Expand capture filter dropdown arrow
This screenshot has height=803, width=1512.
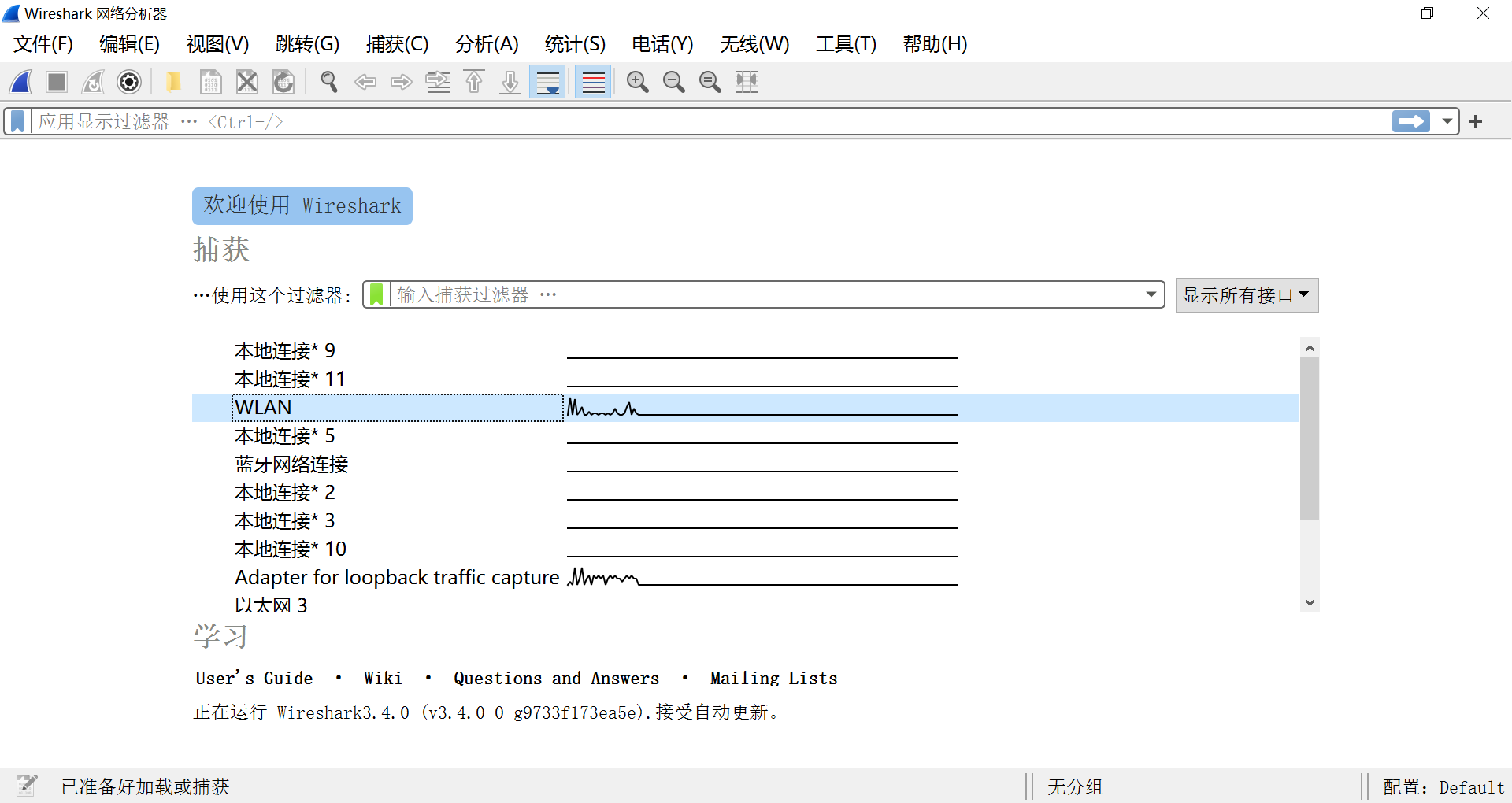(1151, 294)
